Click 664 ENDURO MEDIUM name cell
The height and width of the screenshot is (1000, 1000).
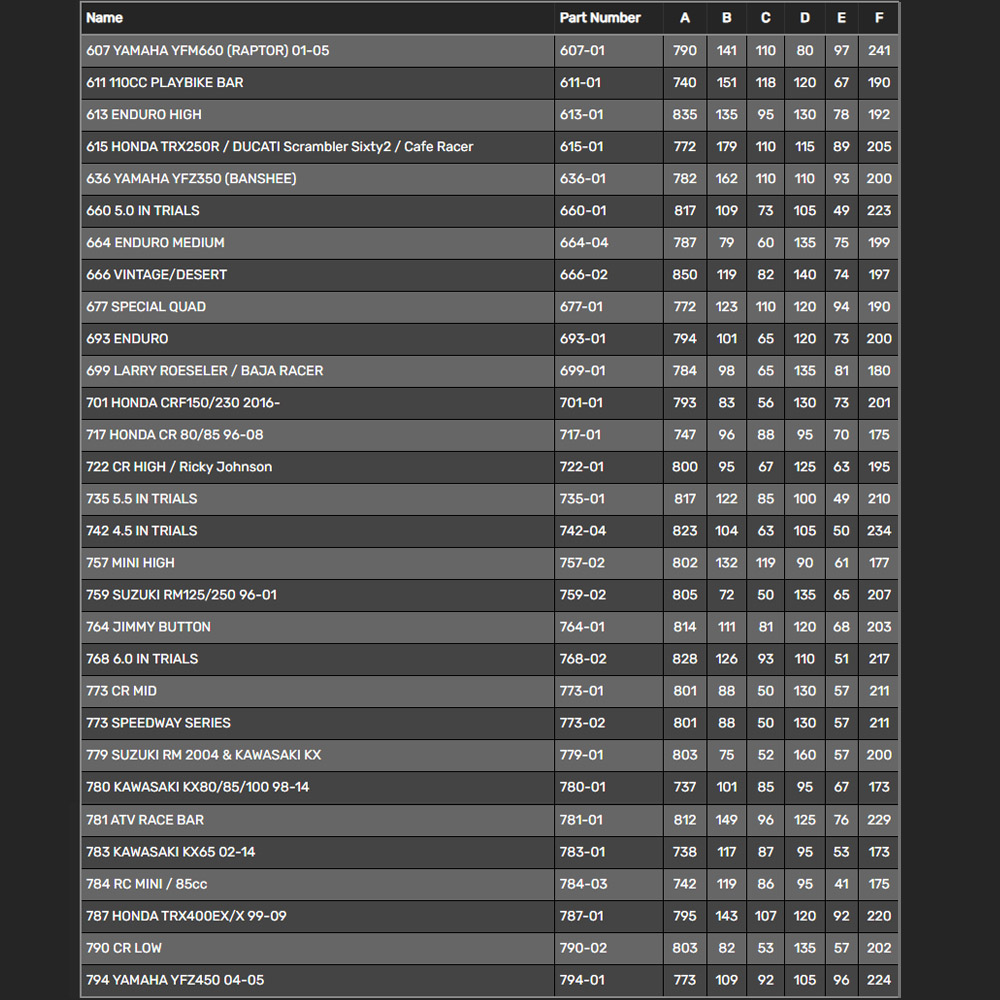pyautogui.click(x=155, y=242)
